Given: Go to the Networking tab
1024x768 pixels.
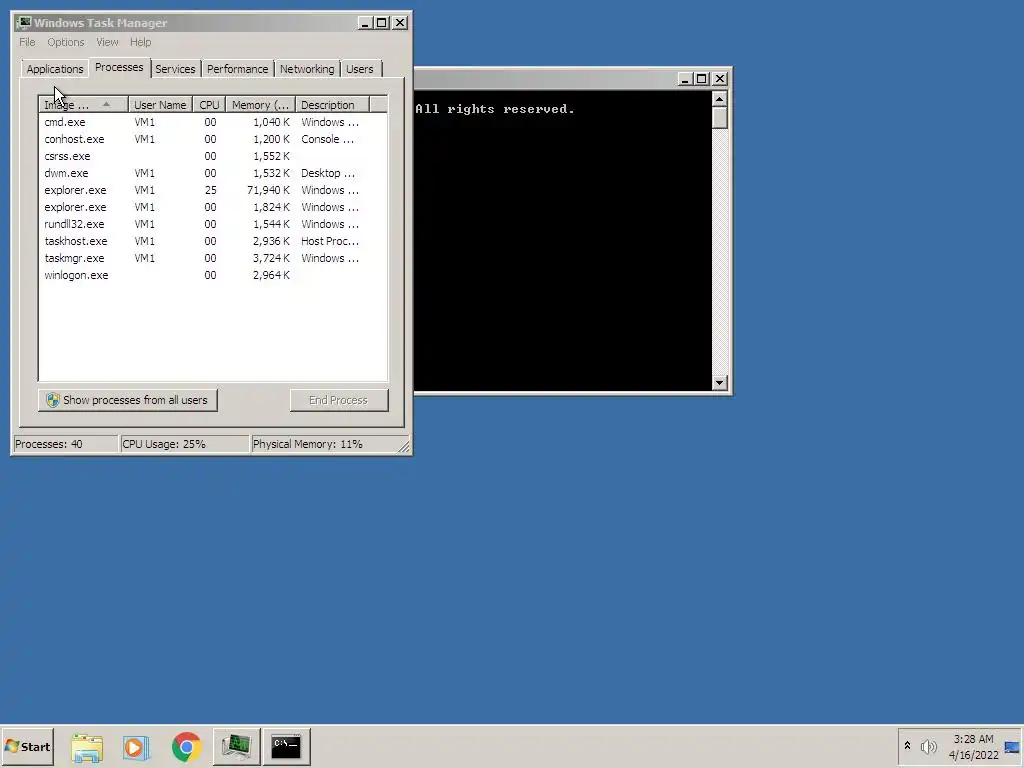Looking at the screenshot, I should (307, 69).
